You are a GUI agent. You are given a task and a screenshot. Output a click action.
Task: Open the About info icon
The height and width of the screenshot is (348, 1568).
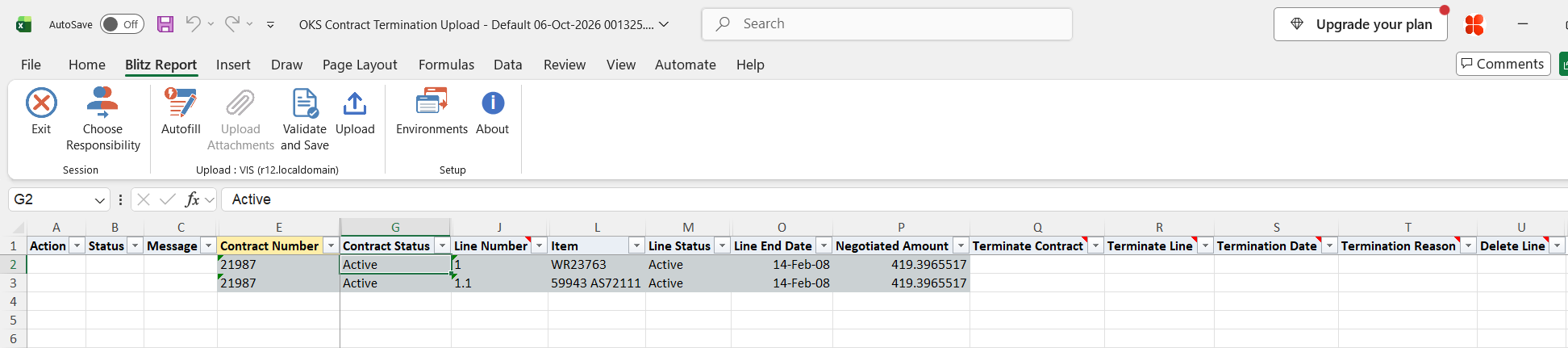coord(493,103)
